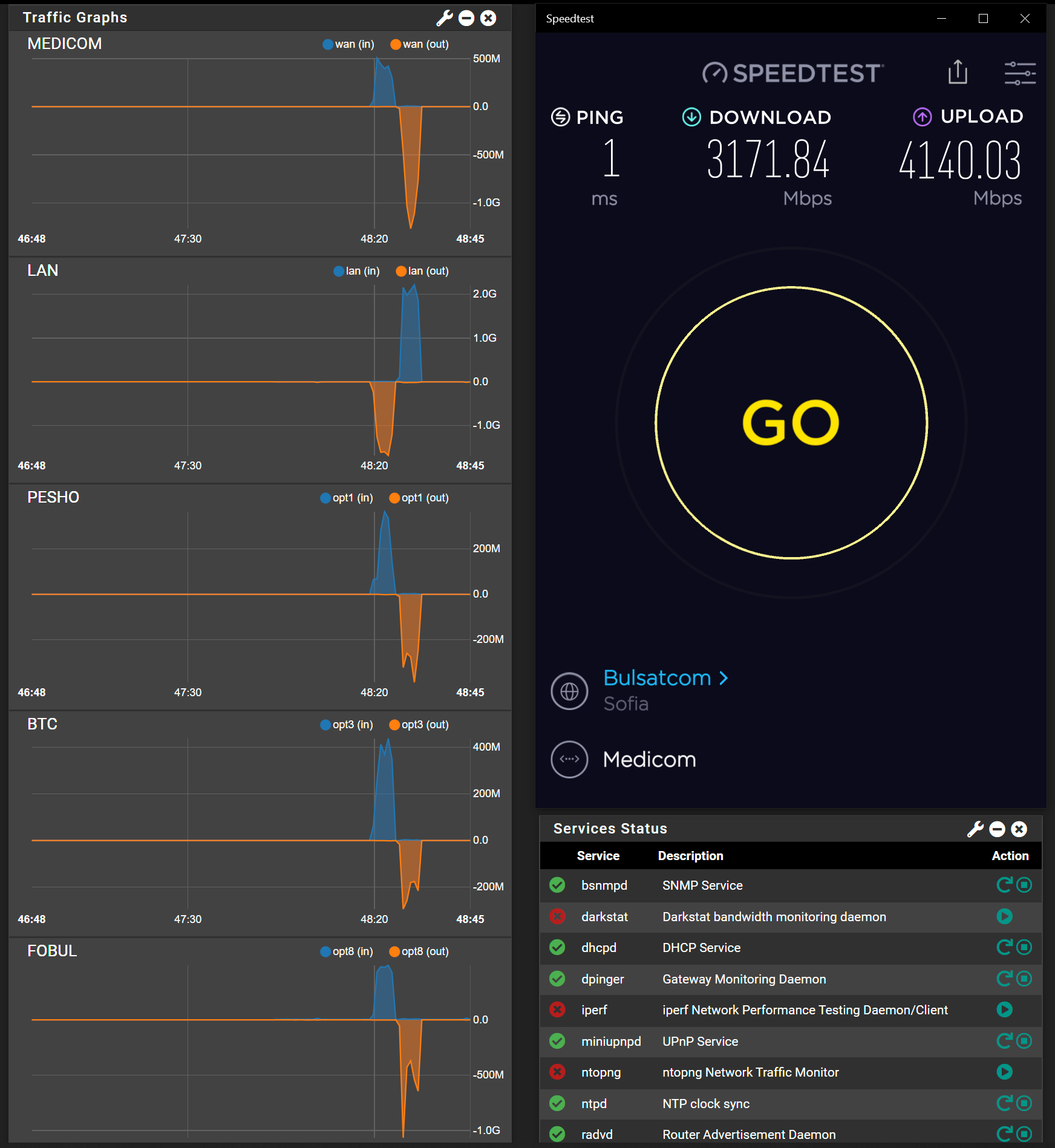Restart the ntpd service
The image size is (1055, 1148).
tap(1004, 1103)
